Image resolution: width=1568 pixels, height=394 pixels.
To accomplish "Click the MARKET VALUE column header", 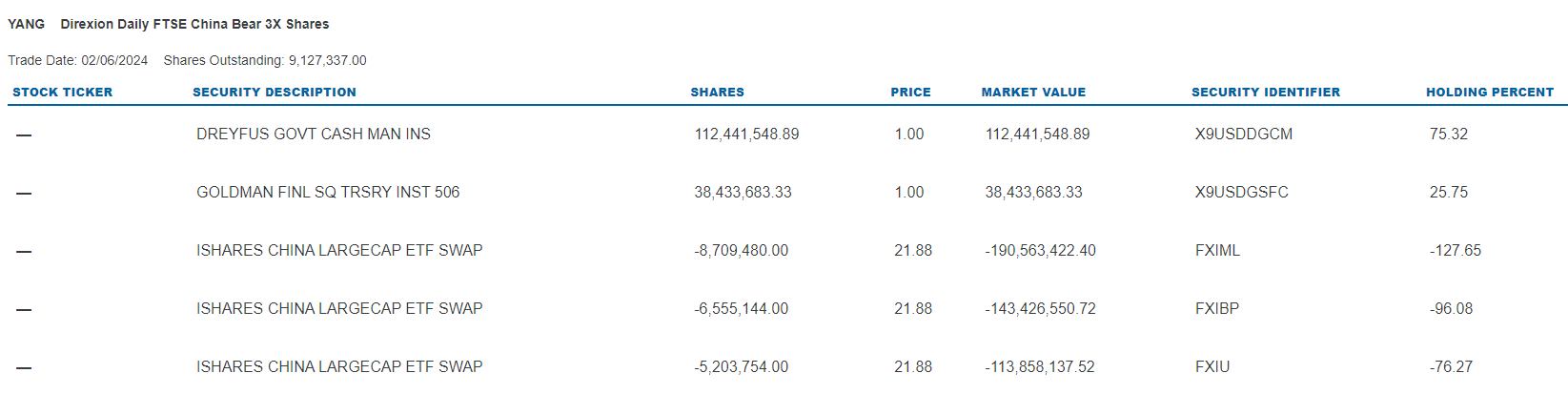I will point(1033,93).
